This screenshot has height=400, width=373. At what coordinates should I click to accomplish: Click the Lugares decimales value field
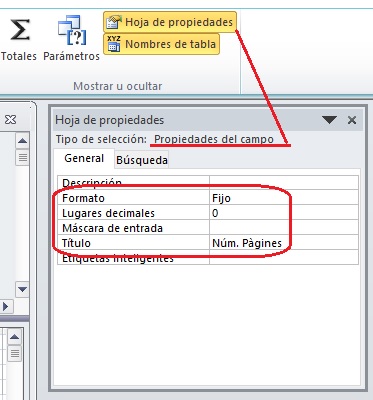pyautogui.click(x=284, y=213)
